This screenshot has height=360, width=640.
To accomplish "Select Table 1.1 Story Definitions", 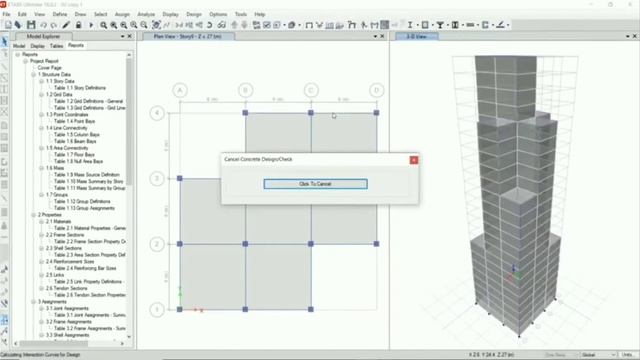I will [80, 88].
